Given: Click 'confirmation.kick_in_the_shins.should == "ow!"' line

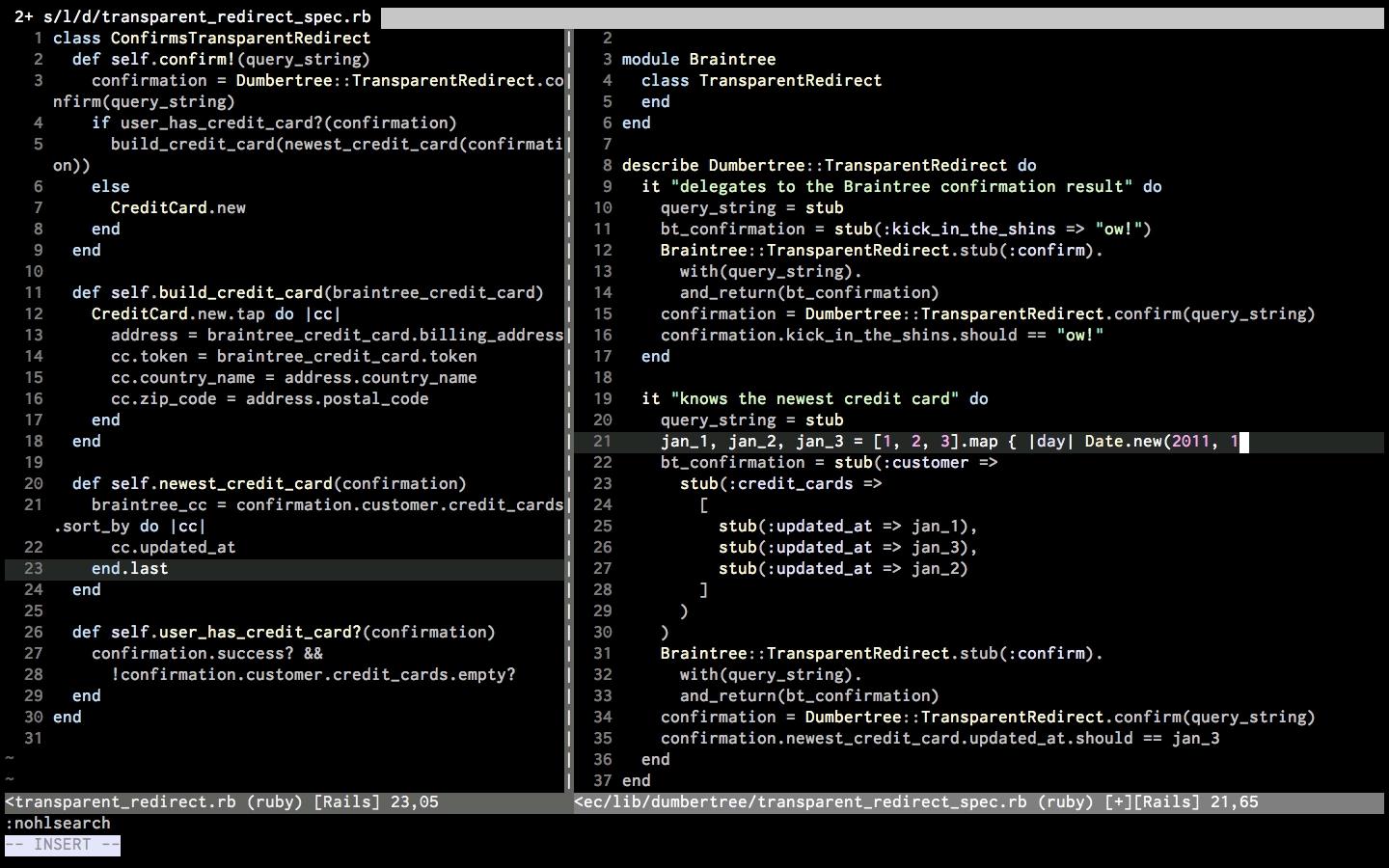Looking at the screenshot, I should [x=883, y=335].
